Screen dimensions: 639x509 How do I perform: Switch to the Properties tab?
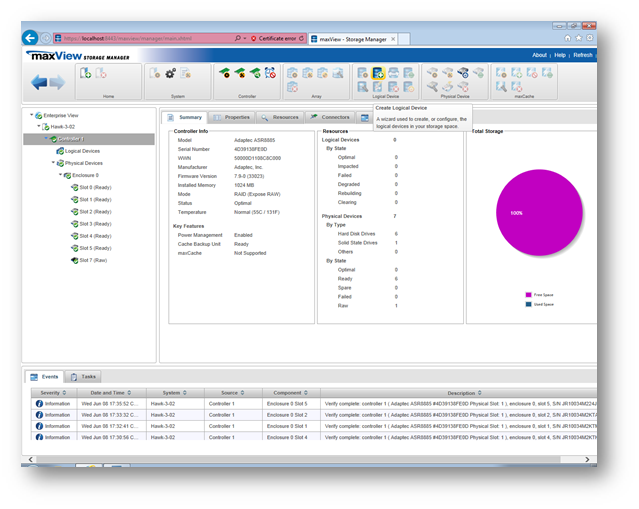tap(231, 117)
